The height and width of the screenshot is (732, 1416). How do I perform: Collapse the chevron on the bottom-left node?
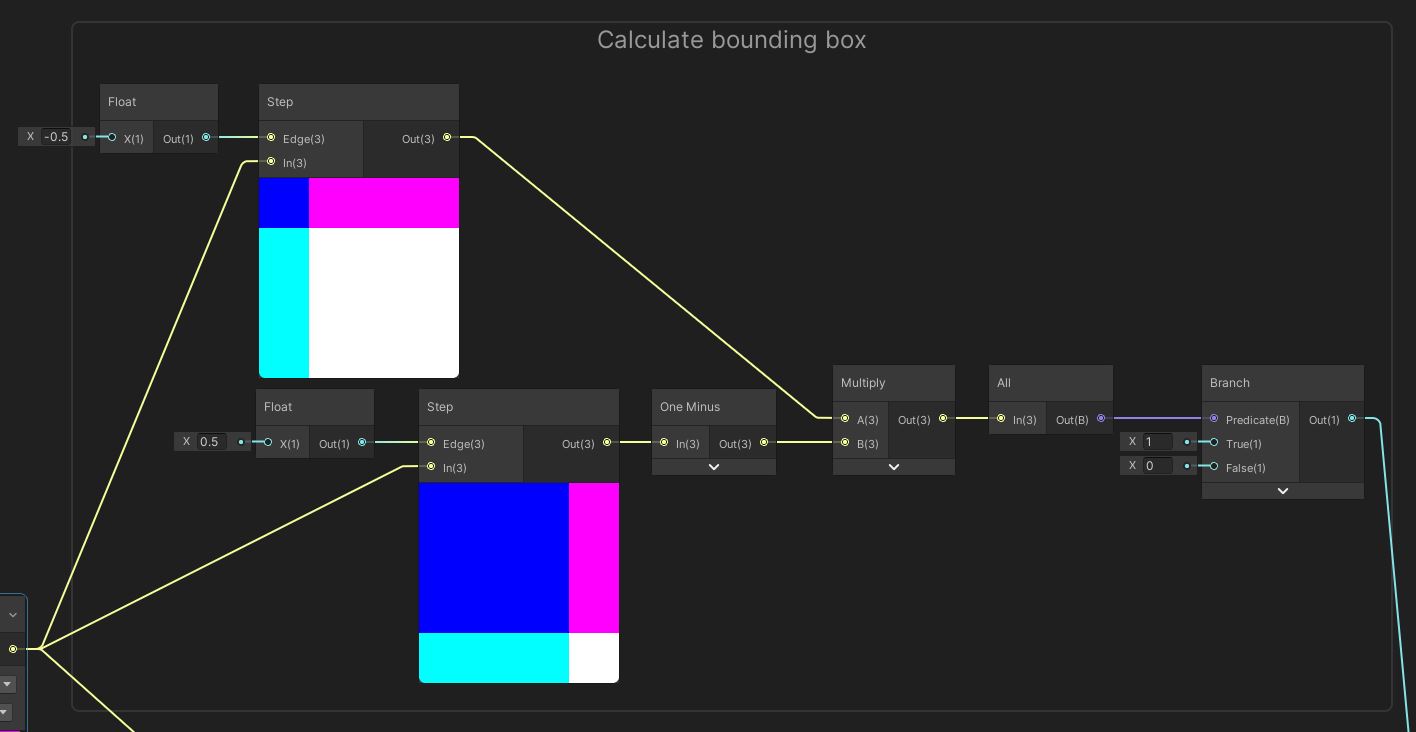pyautogui.click(x=12, y=614)
